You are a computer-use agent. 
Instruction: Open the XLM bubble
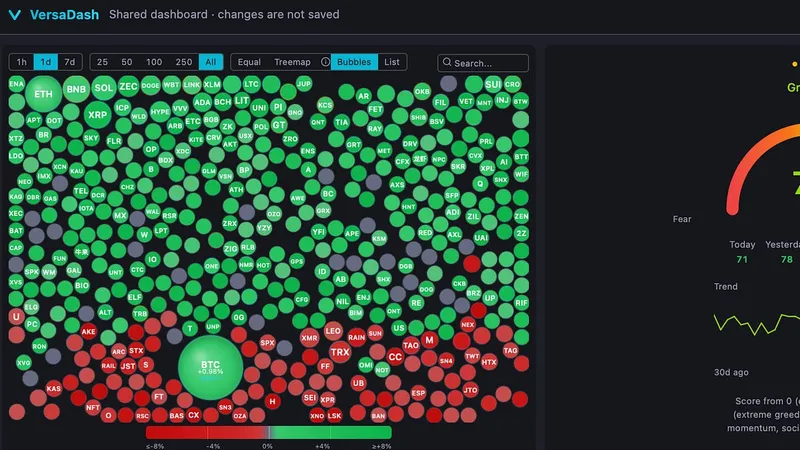click(x=212, y=85)
